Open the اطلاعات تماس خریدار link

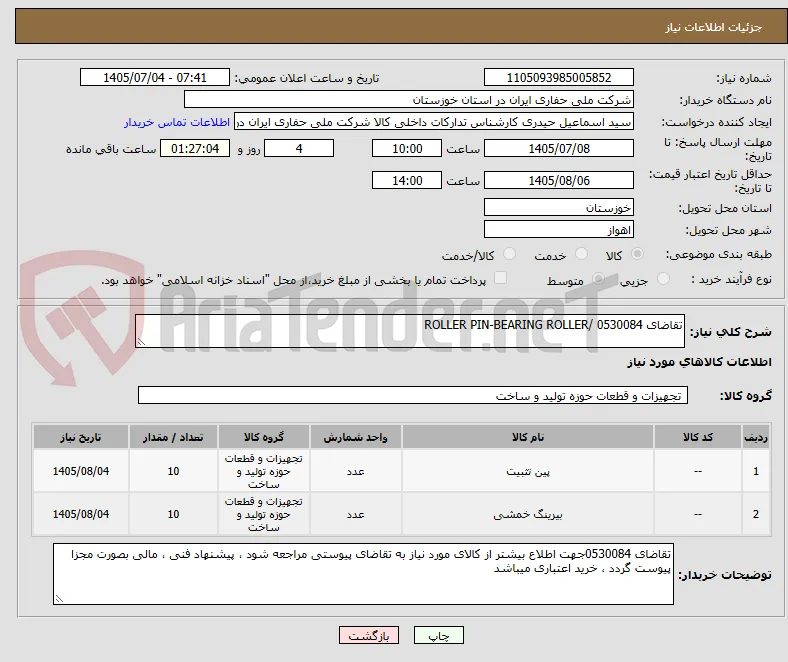click(x=177, y=122)
